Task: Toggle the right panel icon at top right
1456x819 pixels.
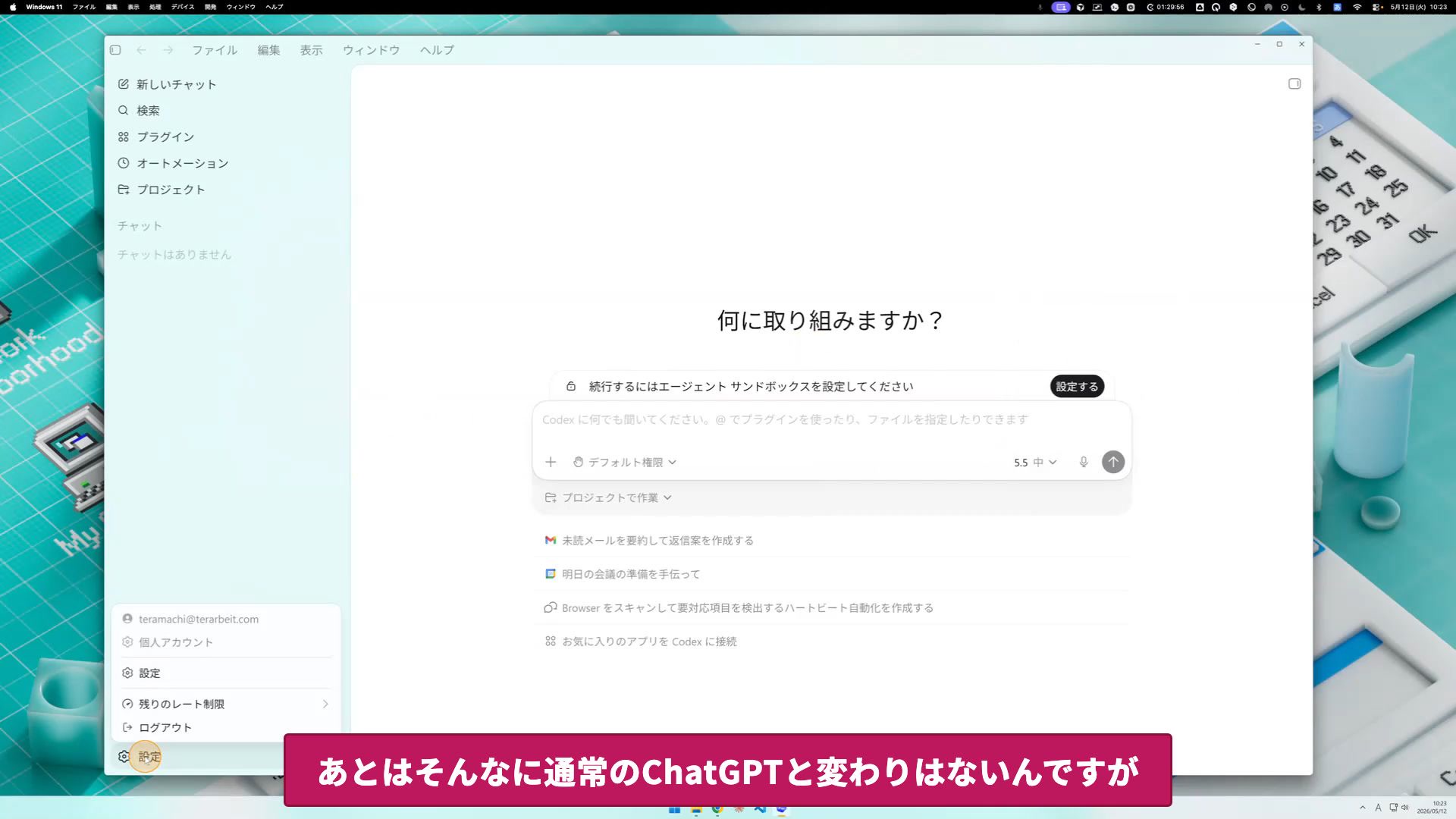Action: tap(1294, 84)
